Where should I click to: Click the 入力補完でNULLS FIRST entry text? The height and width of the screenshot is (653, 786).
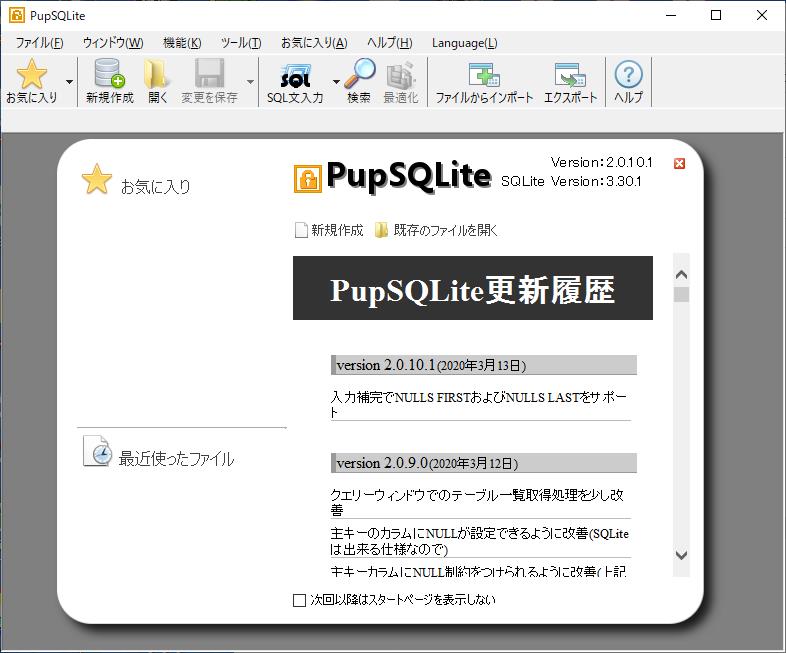pyautogui.click(x=479, y=404)
